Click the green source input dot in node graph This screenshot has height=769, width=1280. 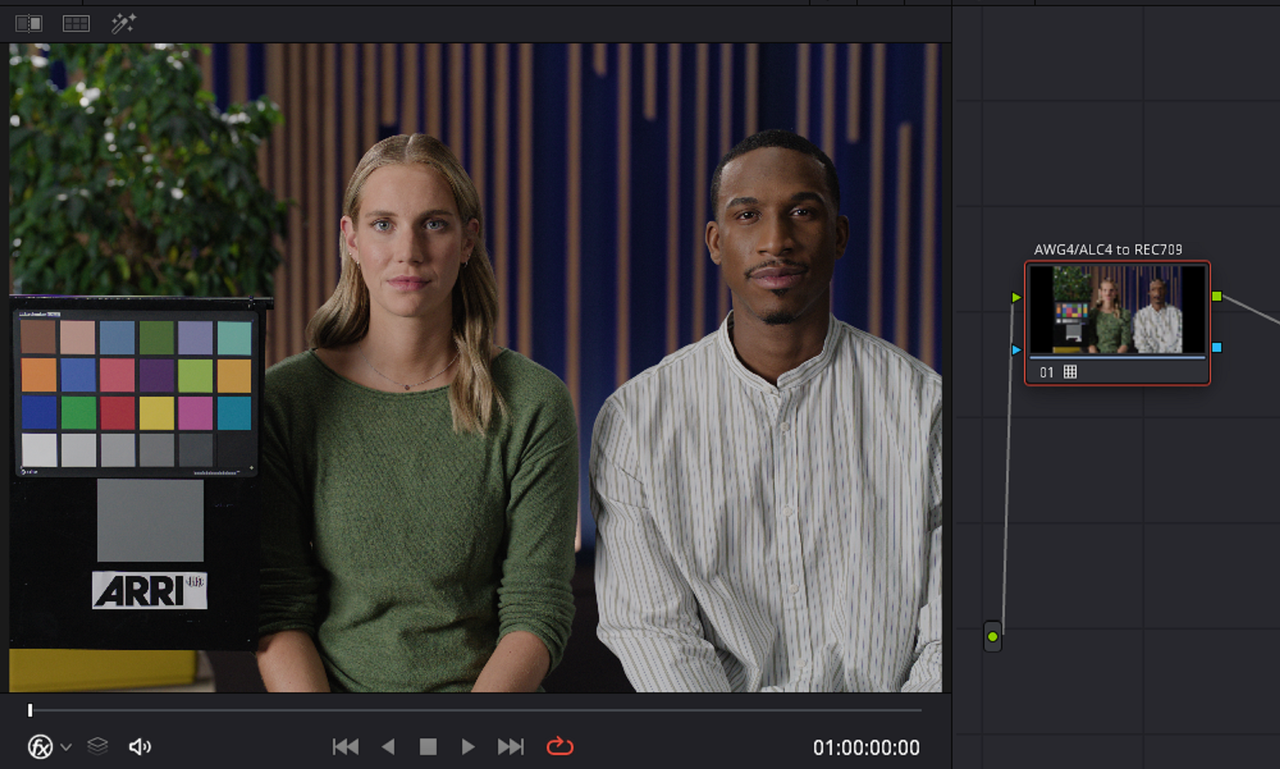[x=992, y=636]
